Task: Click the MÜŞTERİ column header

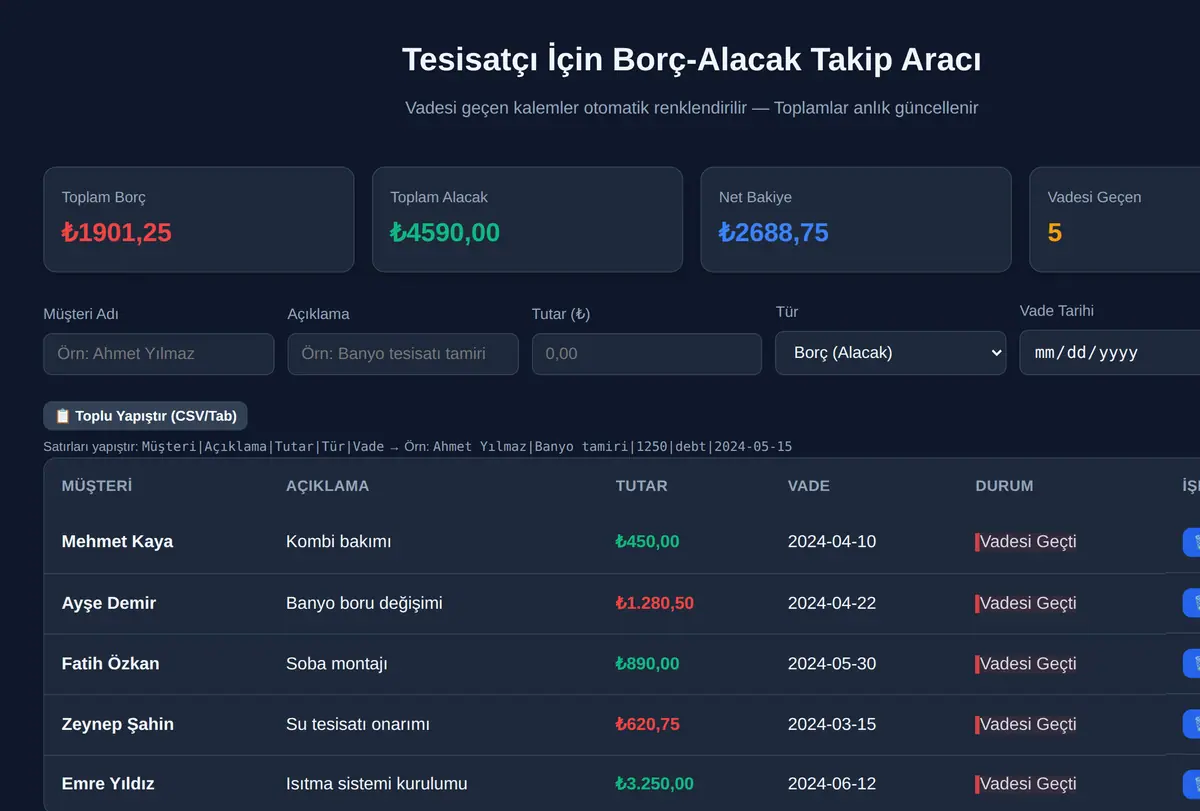Action: point(97,486)
